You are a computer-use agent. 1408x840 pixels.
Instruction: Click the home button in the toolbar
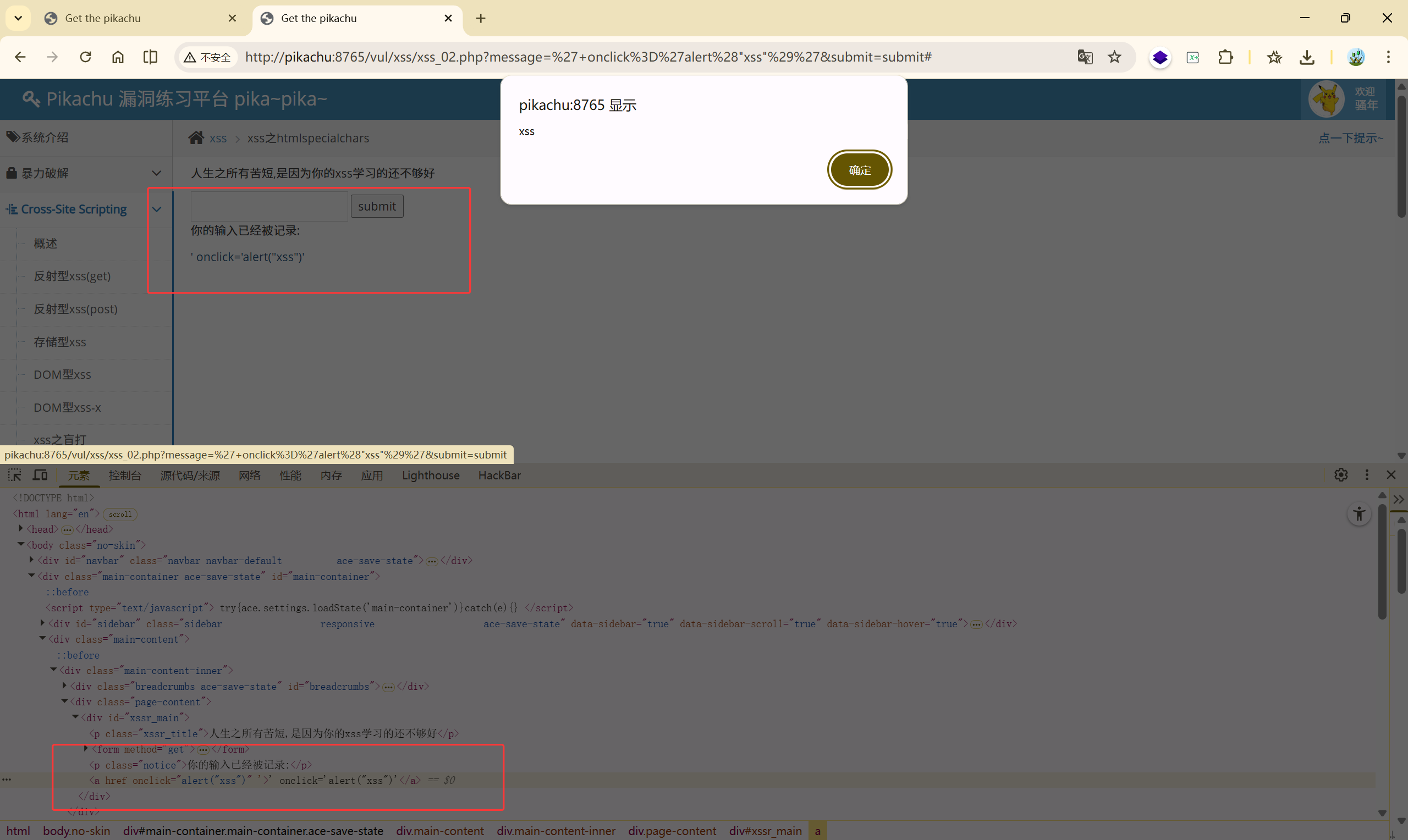point(118,57)
